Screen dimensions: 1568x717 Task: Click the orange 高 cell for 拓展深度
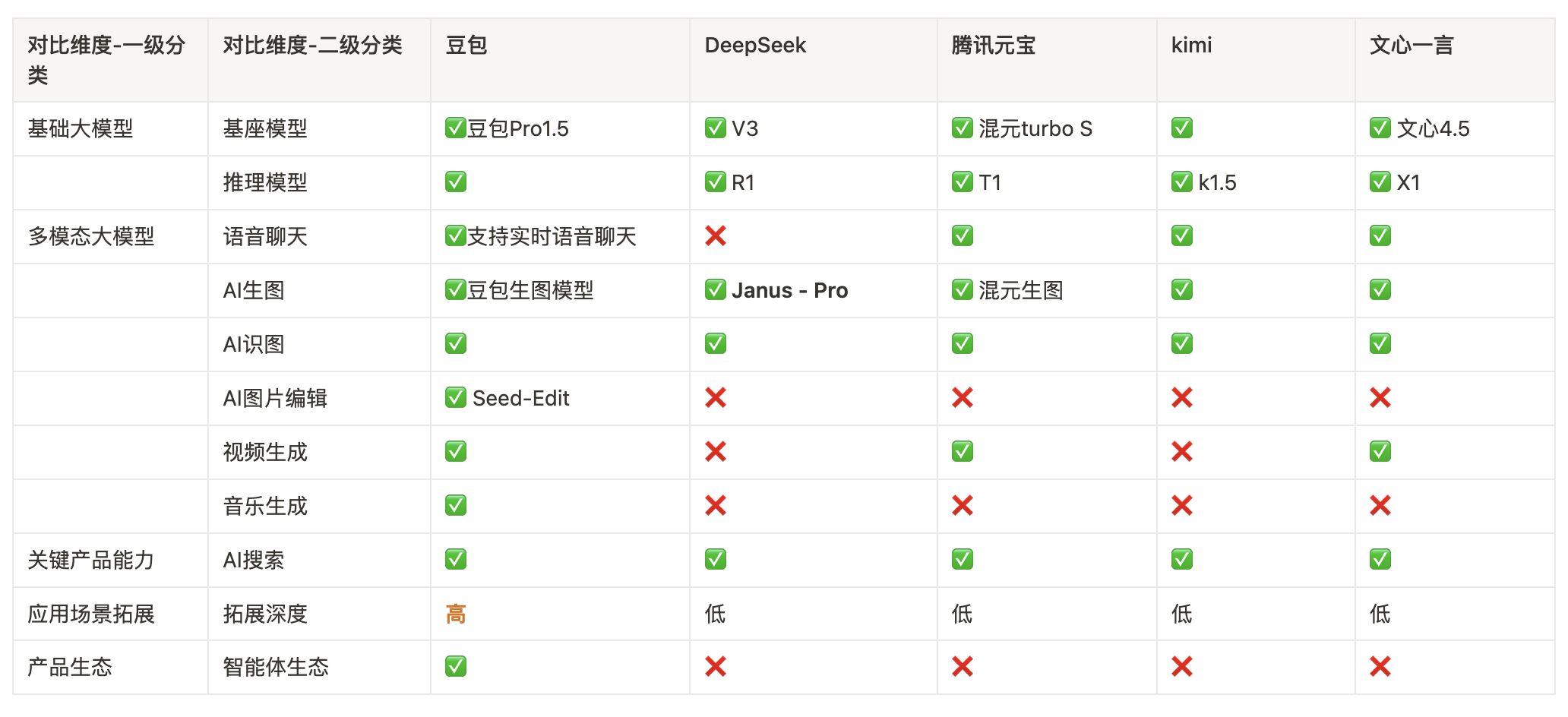pyautogui.click(x=455, y=614)
